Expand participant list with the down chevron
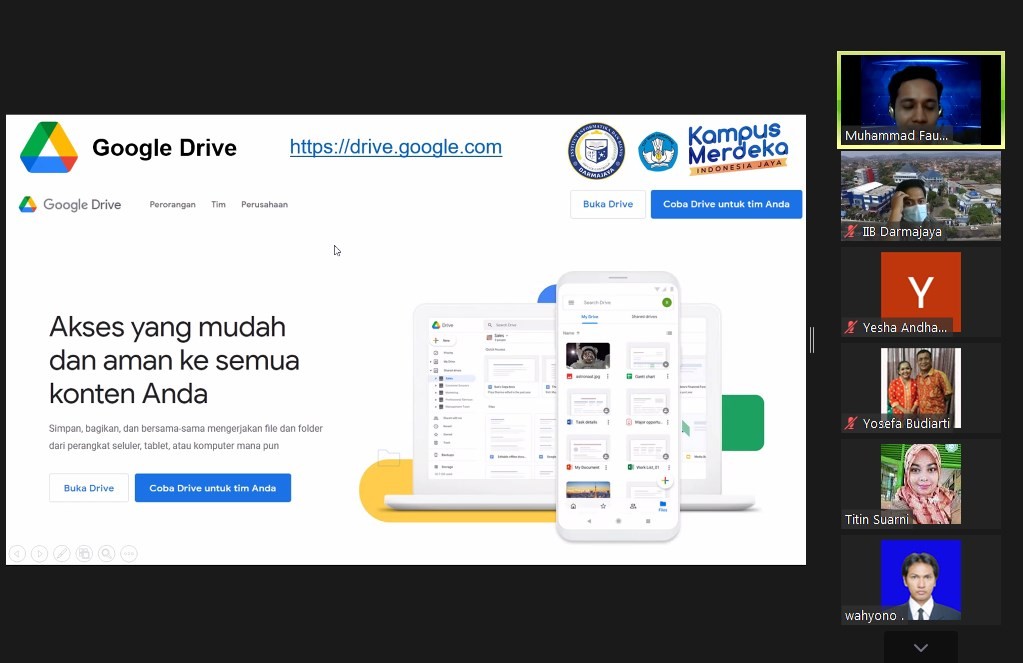This screenshot has height=663, width=1023. 921,647
